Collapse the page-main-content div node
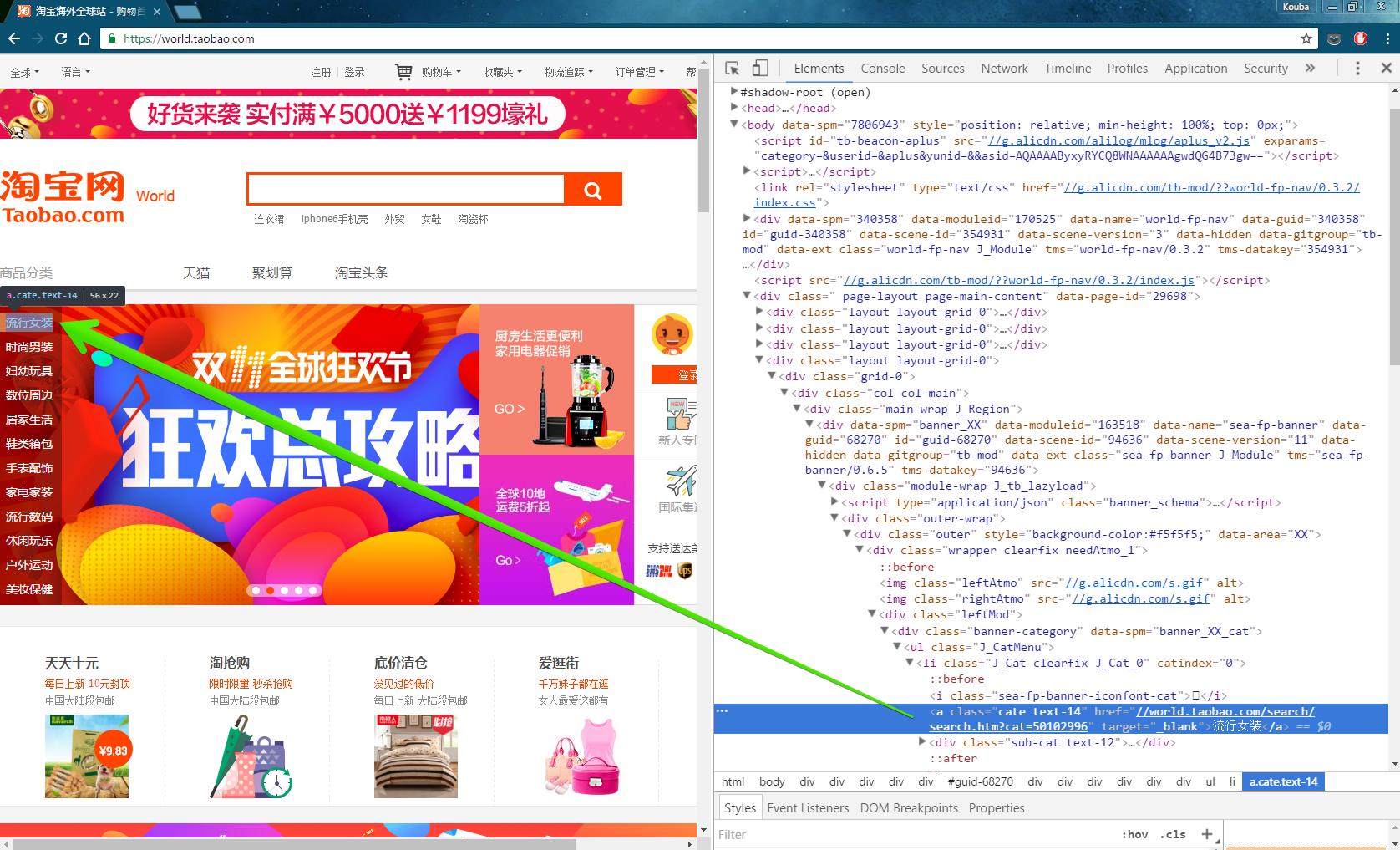This screenshot has width=1400, height=850. [x=747, y=296]
